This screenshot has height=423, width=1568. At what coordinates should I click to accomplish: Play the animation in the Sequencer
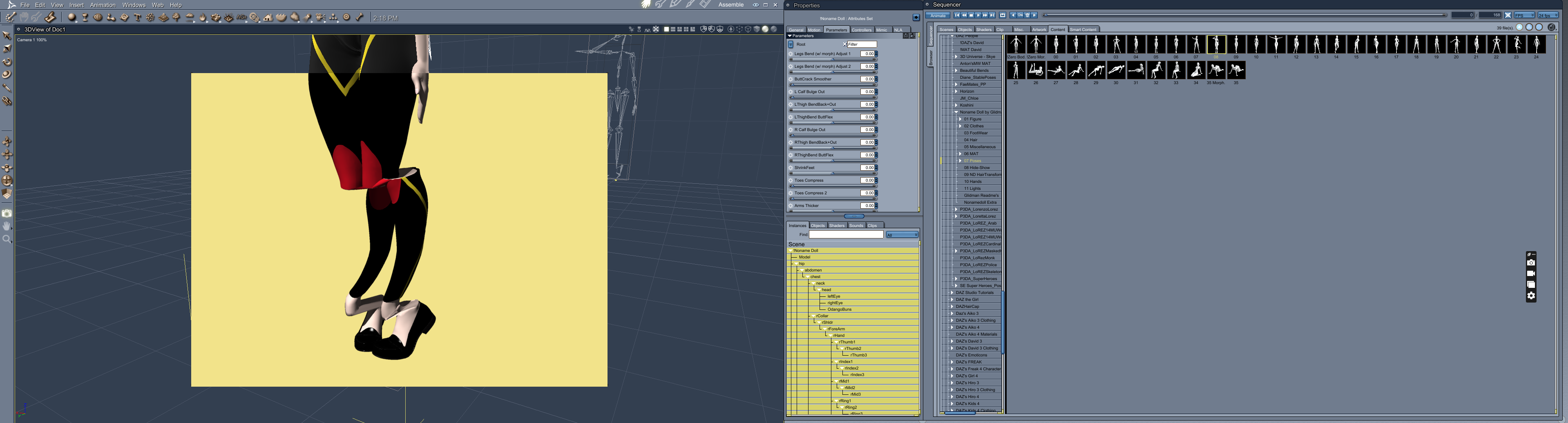pyautogui.click(x=978, y=15)
